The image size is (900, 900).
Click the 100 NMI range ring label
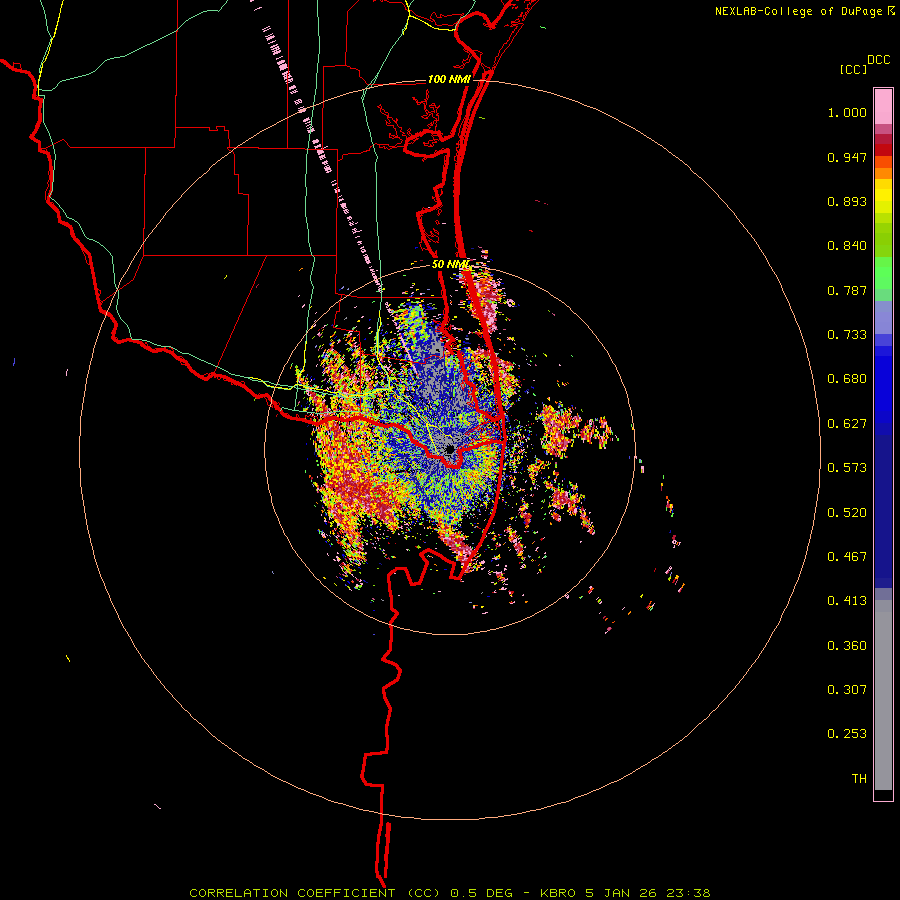(x=449, y=79)
